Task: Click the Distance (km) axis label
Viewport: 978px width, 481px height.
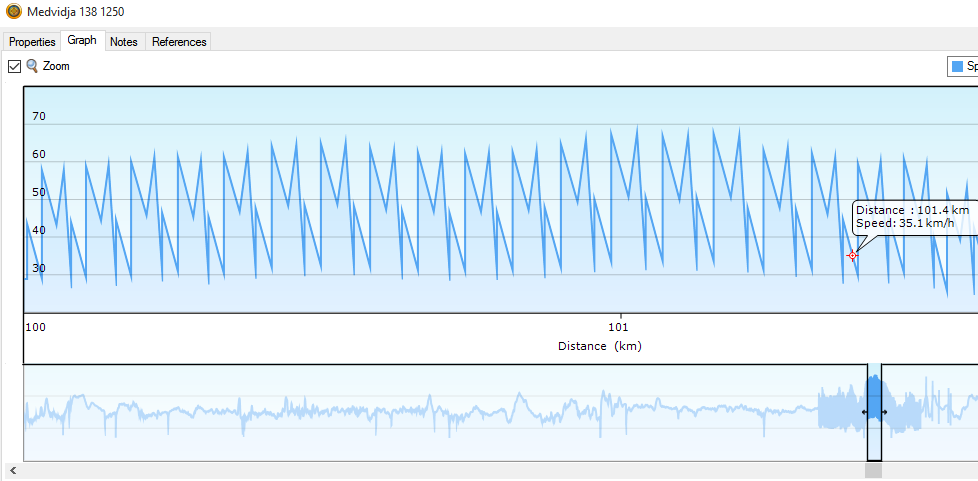Action: coord(599,346)
